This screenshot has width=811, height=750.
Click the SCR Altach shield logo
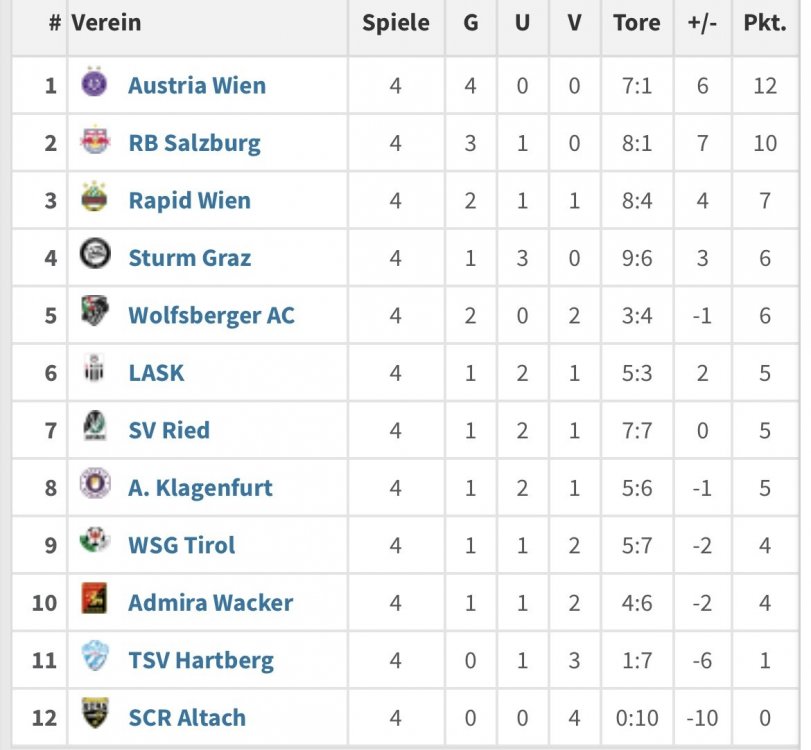[95, 713]
